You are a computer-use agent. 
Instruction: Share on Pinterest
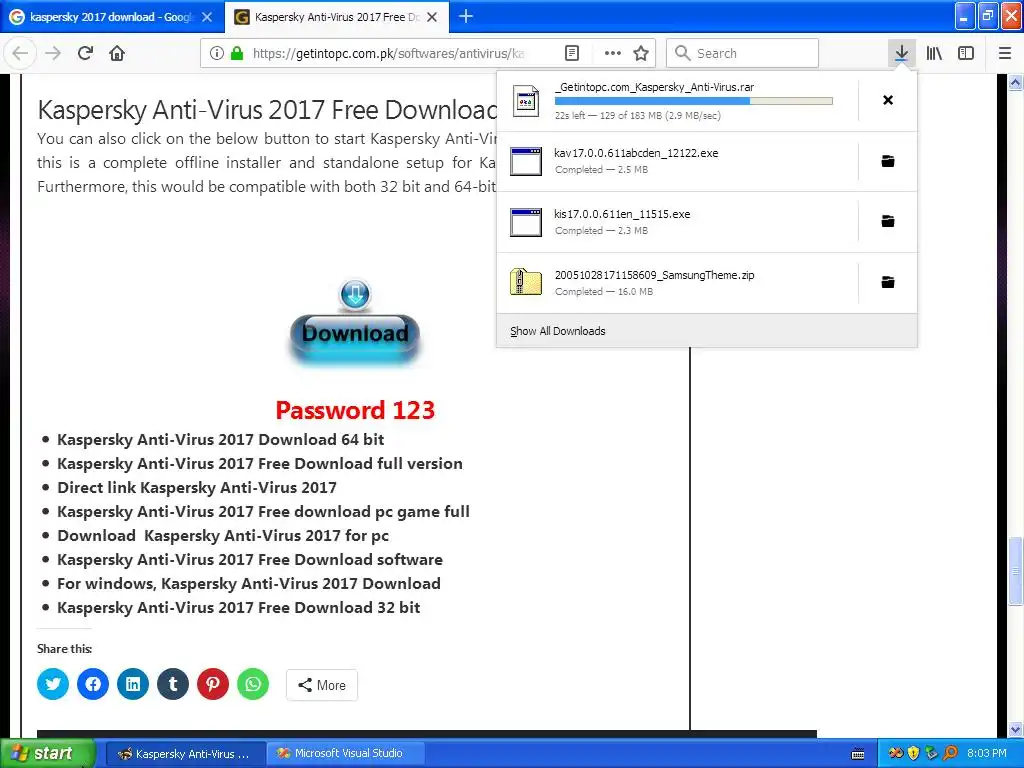point(213,684)
